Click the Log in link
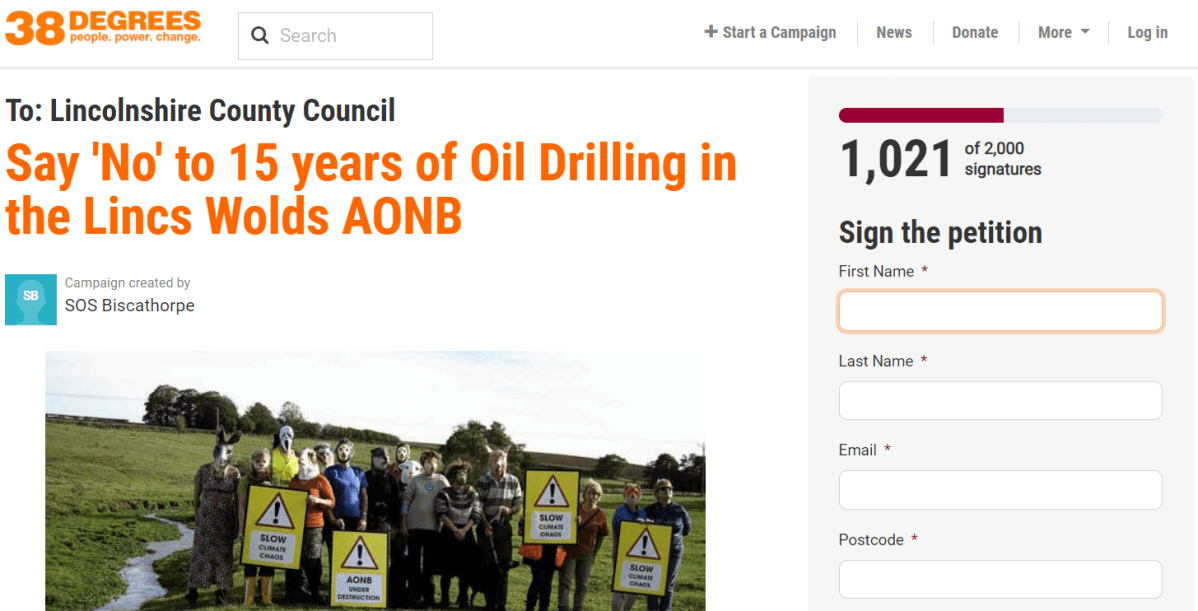The width and height of the screenshot is (1198, 611). pos(1148,32)
